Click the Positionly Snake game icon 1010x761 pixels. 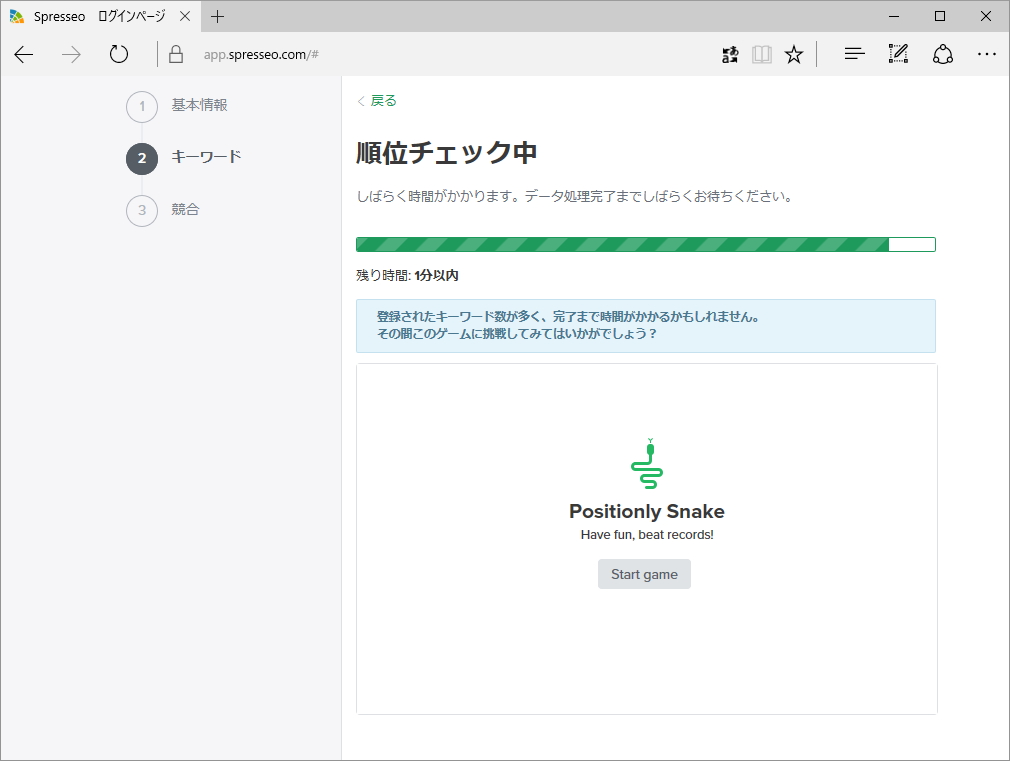coord(646,462)
